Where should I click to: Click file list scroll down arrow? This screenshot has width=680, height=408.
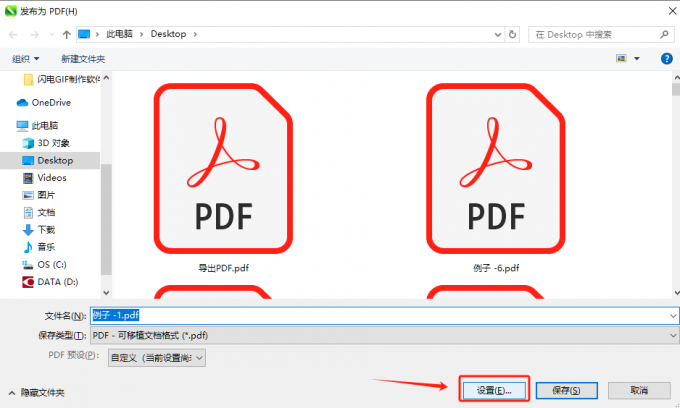(676, 293)
